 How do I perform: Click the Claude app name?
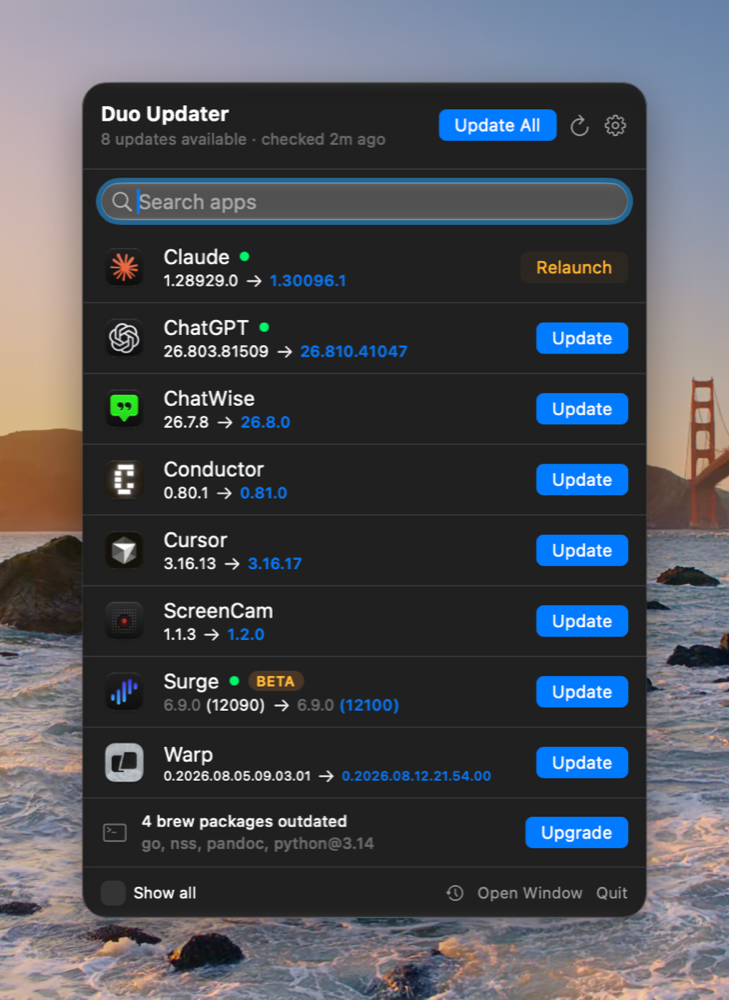tap(196, 257)
